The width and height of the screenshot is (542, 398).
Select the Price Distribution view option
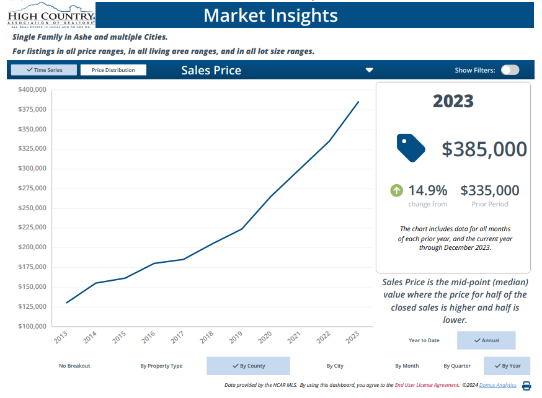113,70
